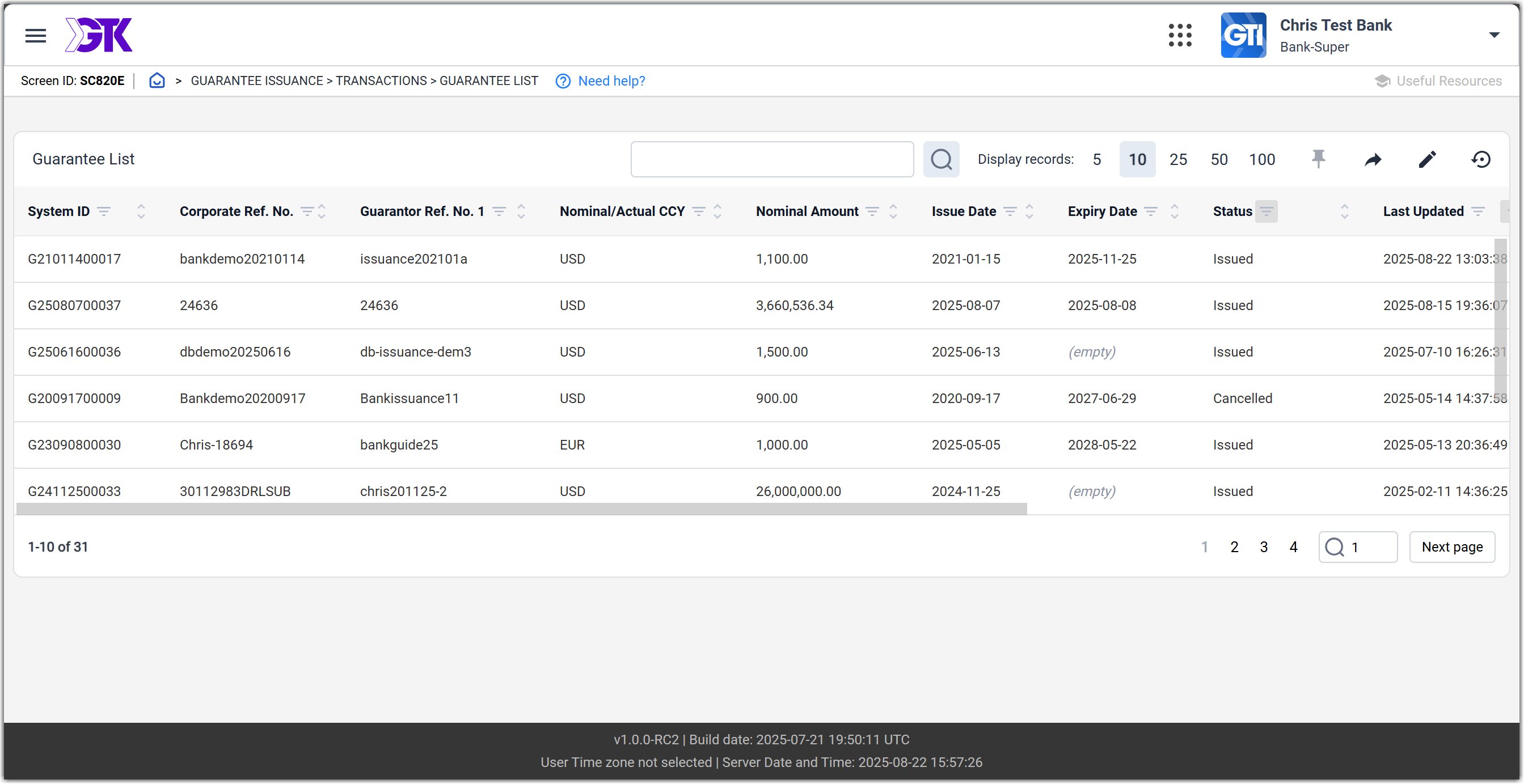
Task: Click the GTI bank avatar
Action: 1243,35
